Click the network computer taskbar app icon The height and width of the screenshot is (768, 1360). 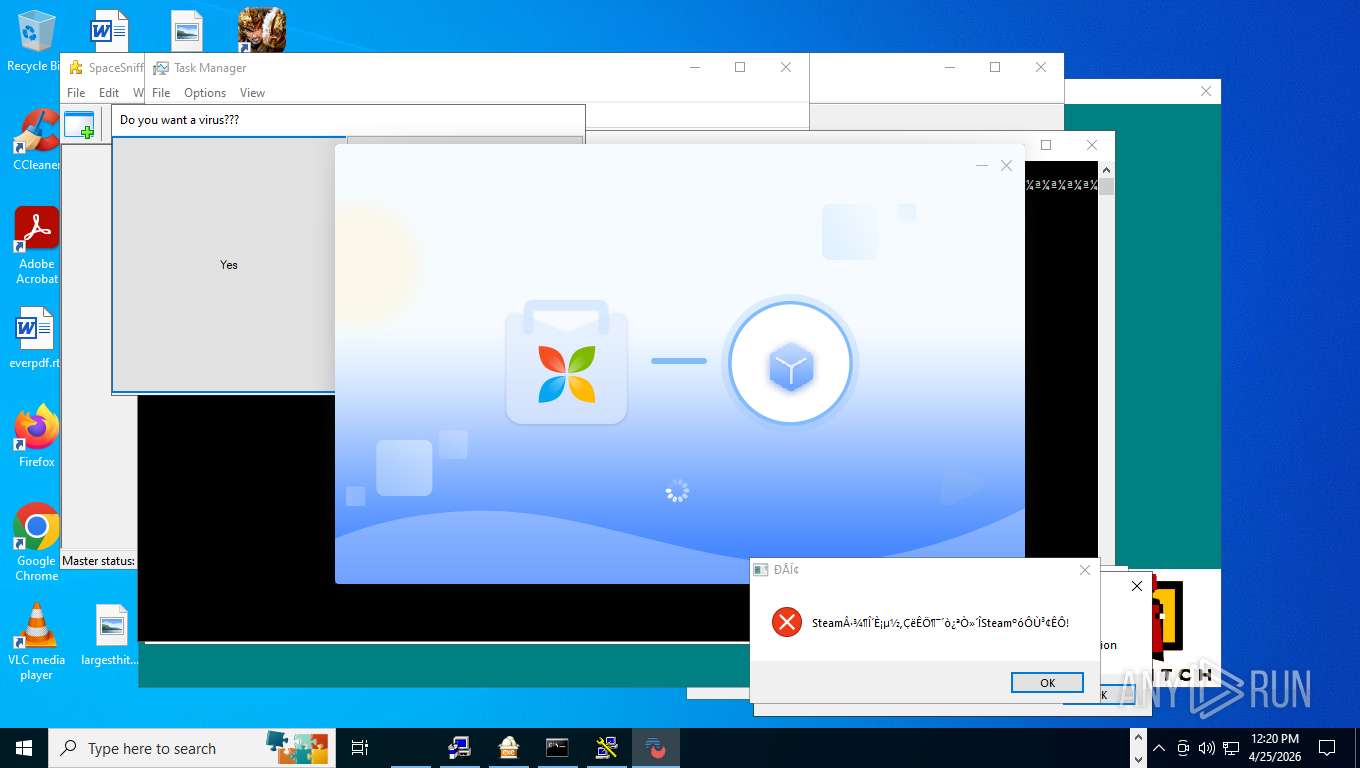click(x=460, y=748)
